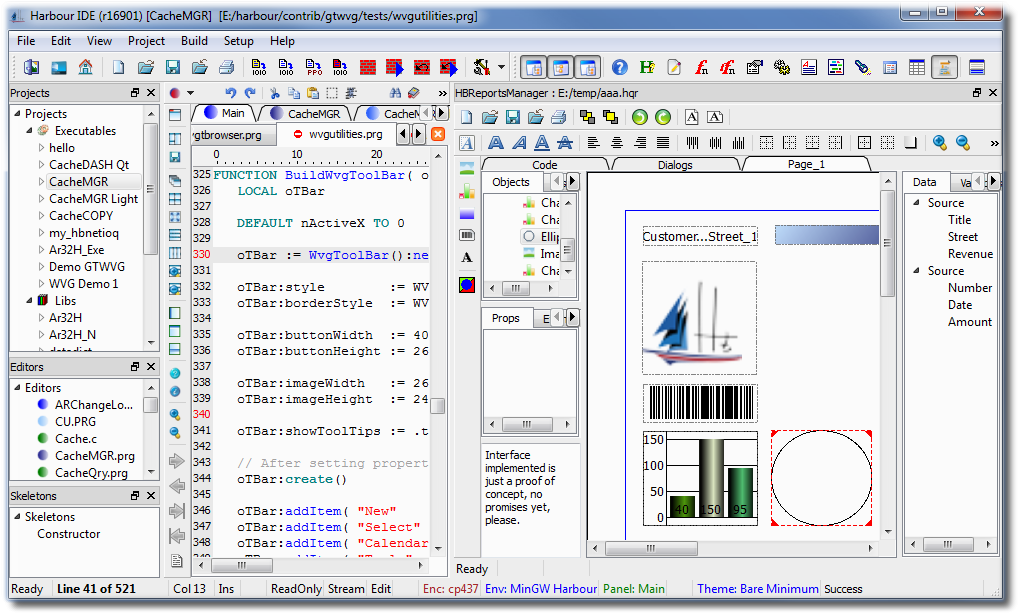Click the center align text icon
This screenshot has width=1023, height=616.
coord(616,143)
